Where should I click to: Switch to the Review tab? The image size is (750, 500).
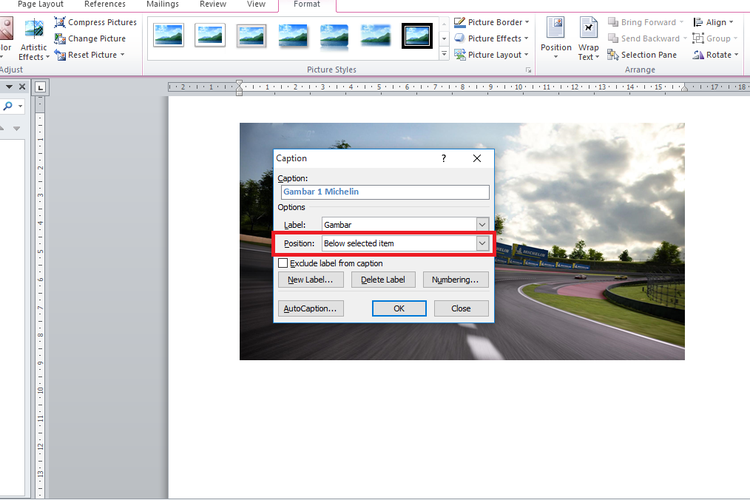(213, 4)
